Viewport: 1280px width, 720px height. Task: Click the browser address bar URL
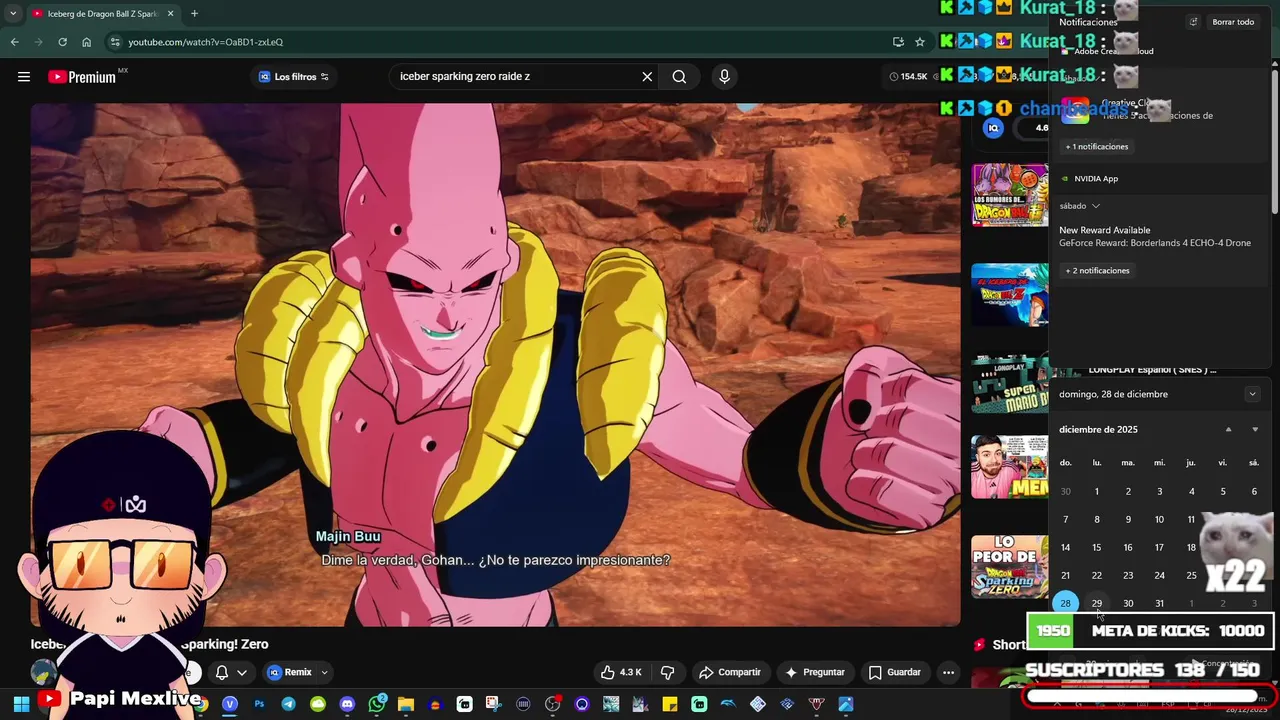pyautogui.click(x=205, y=42)
